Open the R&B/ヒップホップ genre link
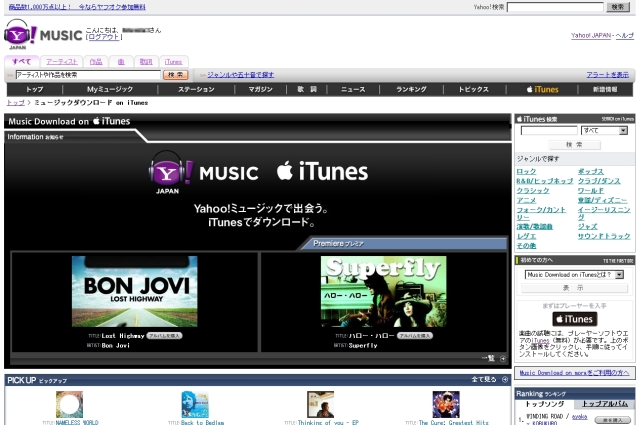 click(x=544, y=181)
